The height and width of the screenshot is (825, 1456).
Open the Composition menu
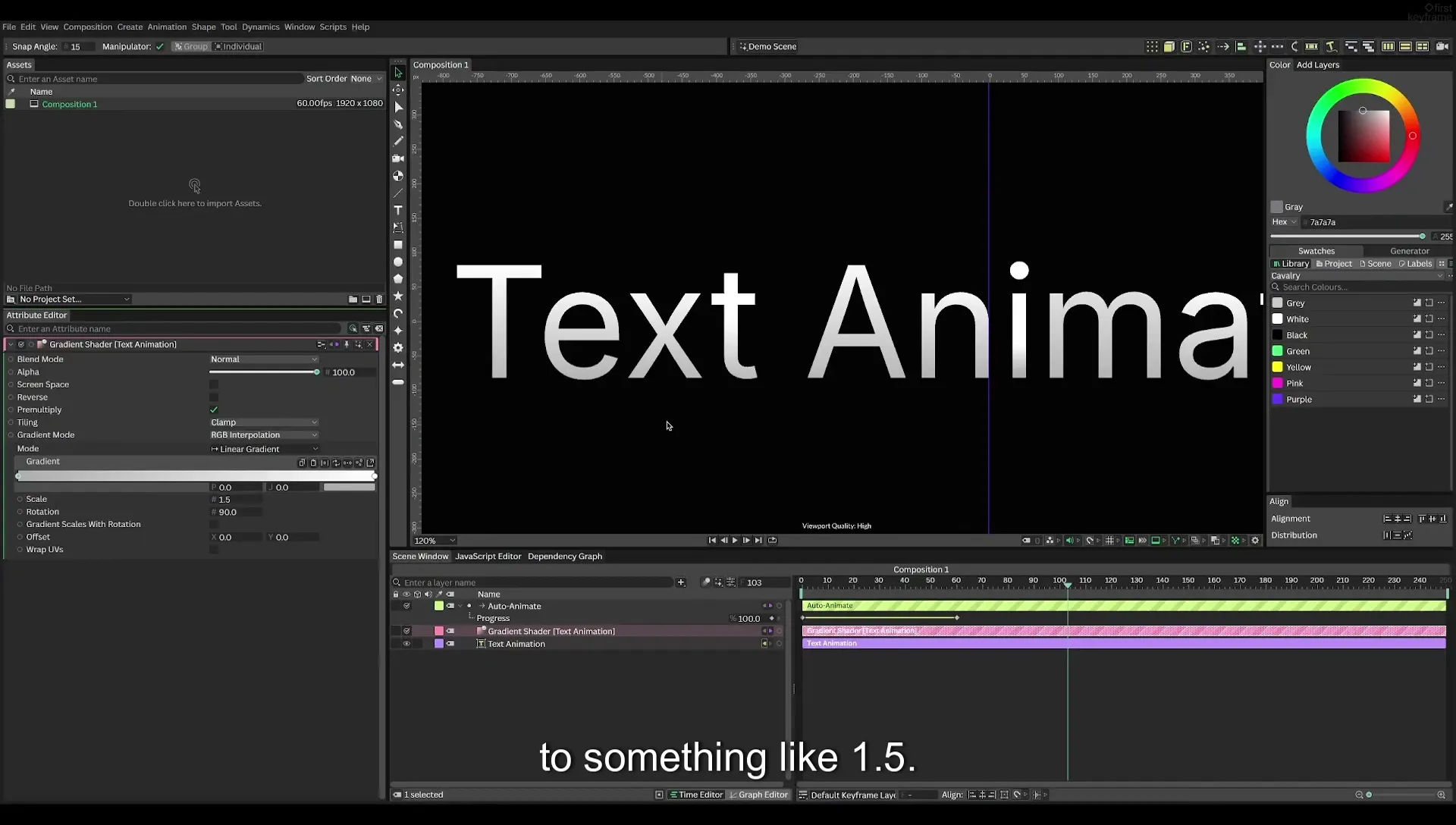click(x=87, y=27)
